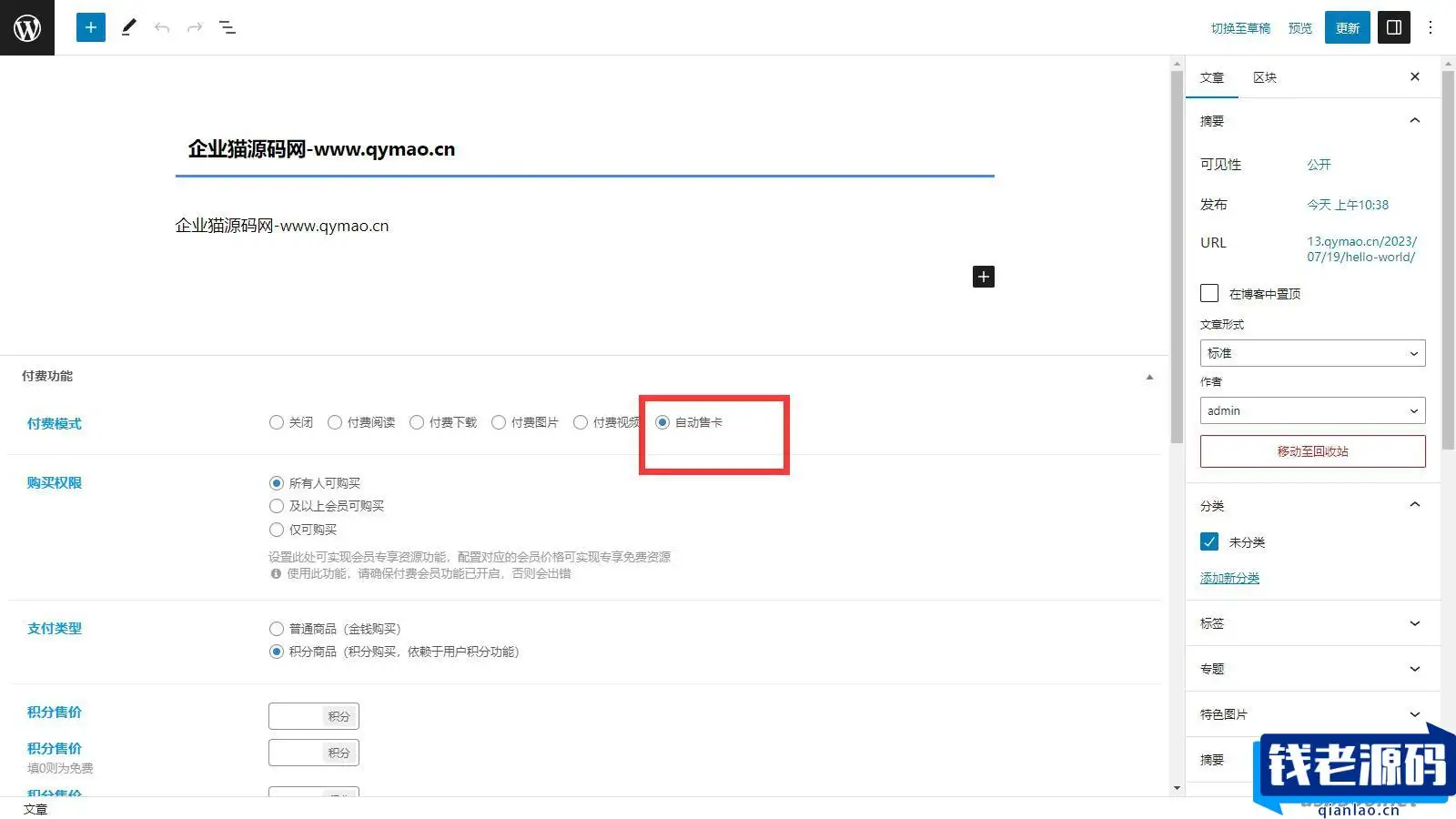Choose 普通商品 (金钱购买) payment type

tap(277, 629)
